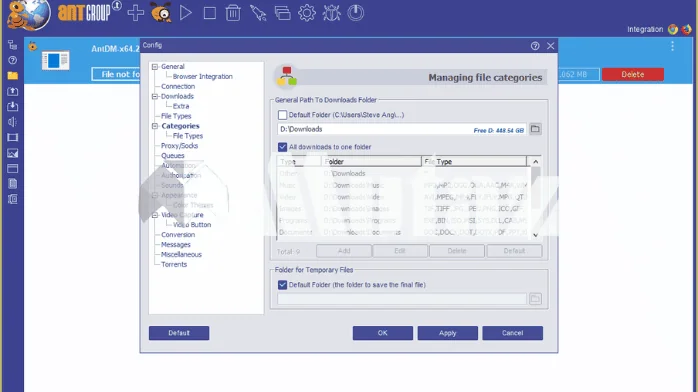Image resolution: width=698 pixels, height=392 pixels.
Task: Open settings with the gear icon
Action: point(307,13)
